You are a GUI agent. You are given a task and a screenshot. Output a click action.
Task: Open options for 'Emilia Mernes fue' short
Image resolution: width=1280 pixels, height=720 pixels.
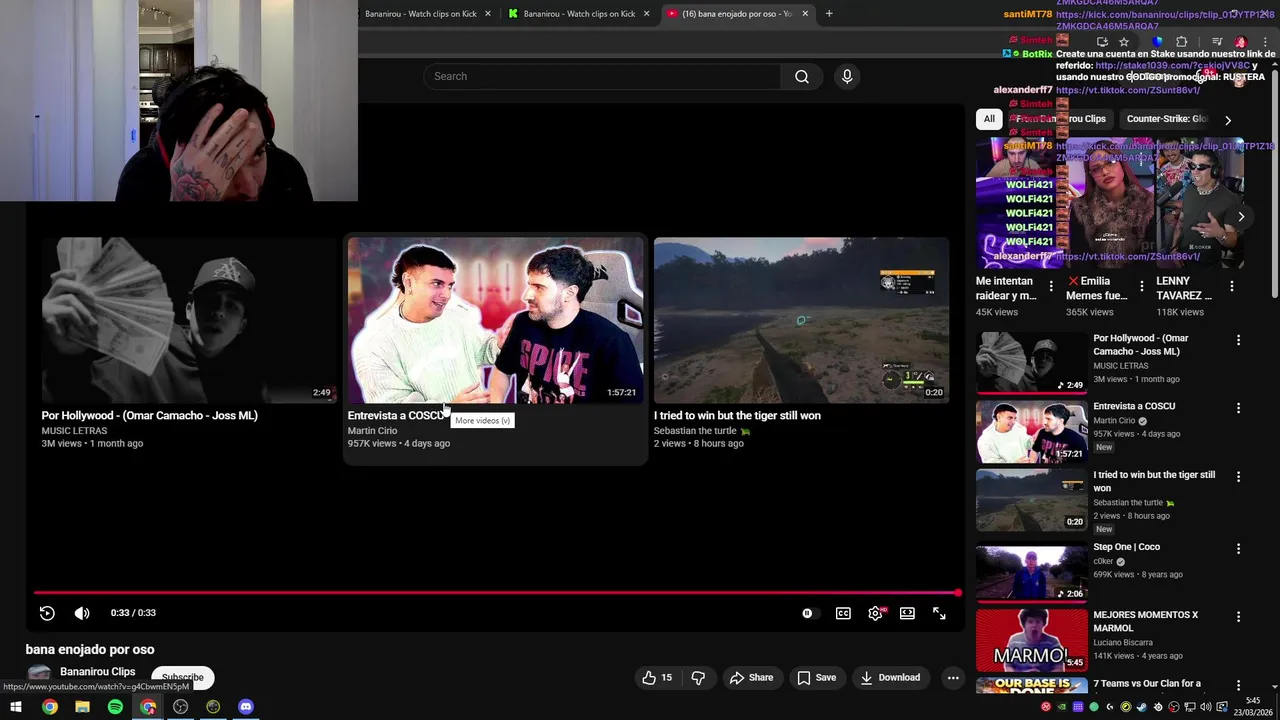pos(1141,286)
